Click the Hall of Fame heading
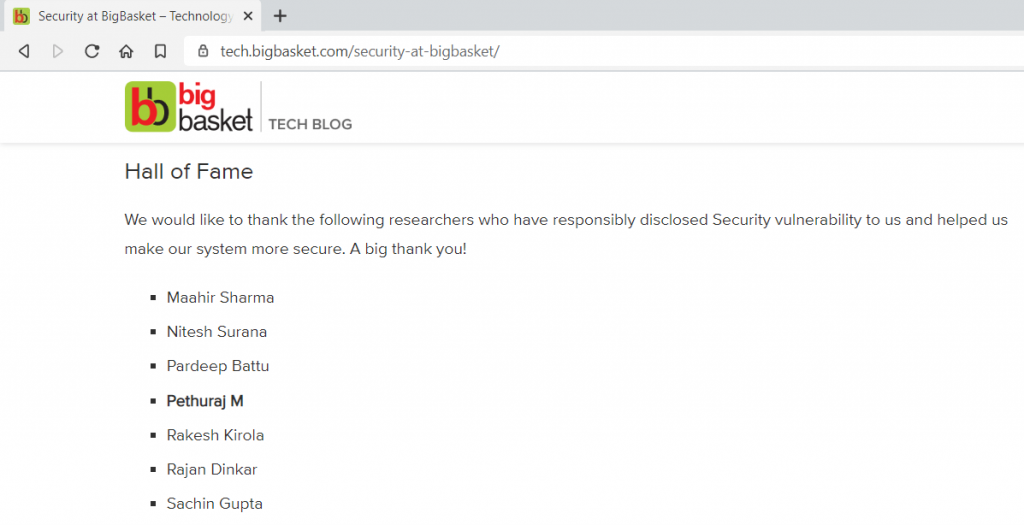Image resolution: width=1024 pixels, height=525 pixels. (189, 171)
